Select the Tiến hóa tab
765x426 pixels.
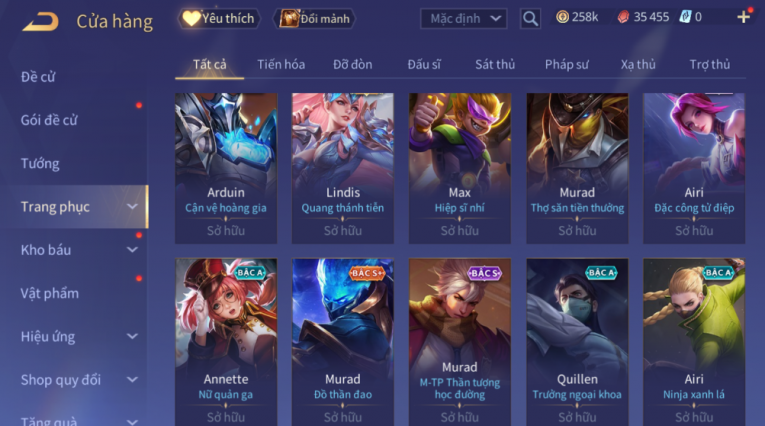281,64
